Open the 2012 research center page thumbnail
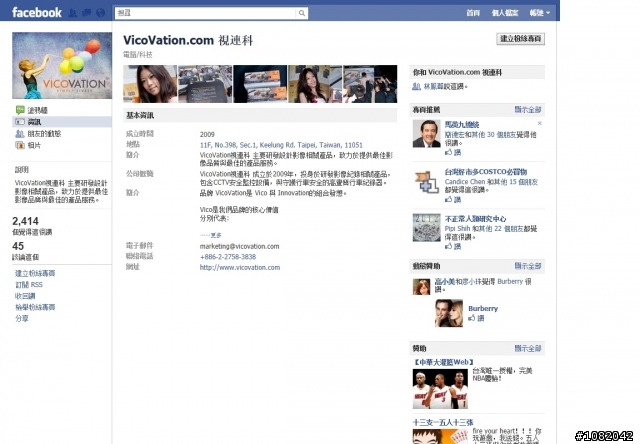This screenshot has height=444, width=640. point(427,227)
